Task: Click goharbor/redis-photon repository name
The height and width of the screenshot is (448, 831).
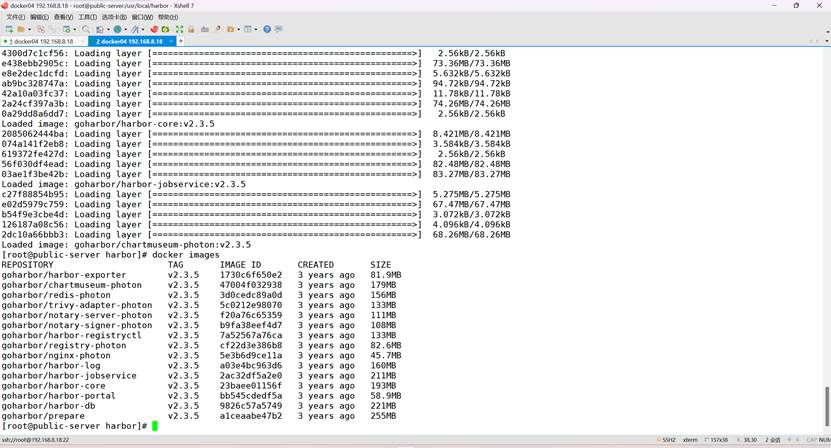Action: pyautogui.click(x=56, y=295)
